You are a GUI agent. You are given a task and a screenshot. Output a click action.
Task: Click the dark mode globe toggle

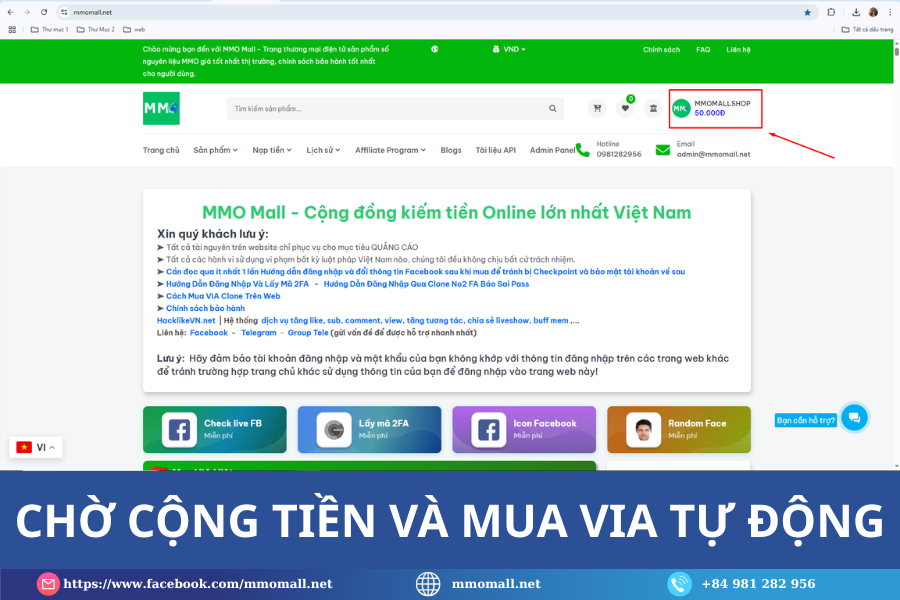pyautogui.click(x=435, y=49)
